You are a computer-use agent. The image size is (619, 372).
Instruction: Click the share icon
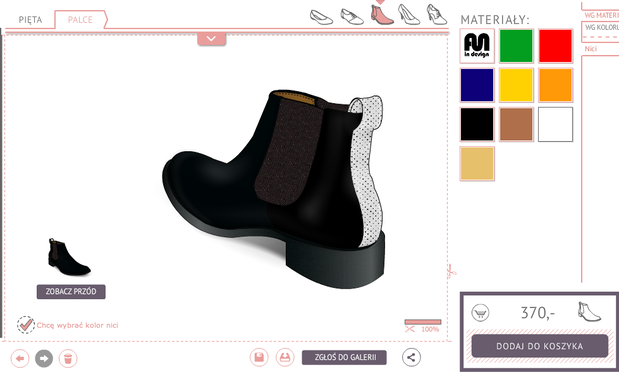pos(411,357)
